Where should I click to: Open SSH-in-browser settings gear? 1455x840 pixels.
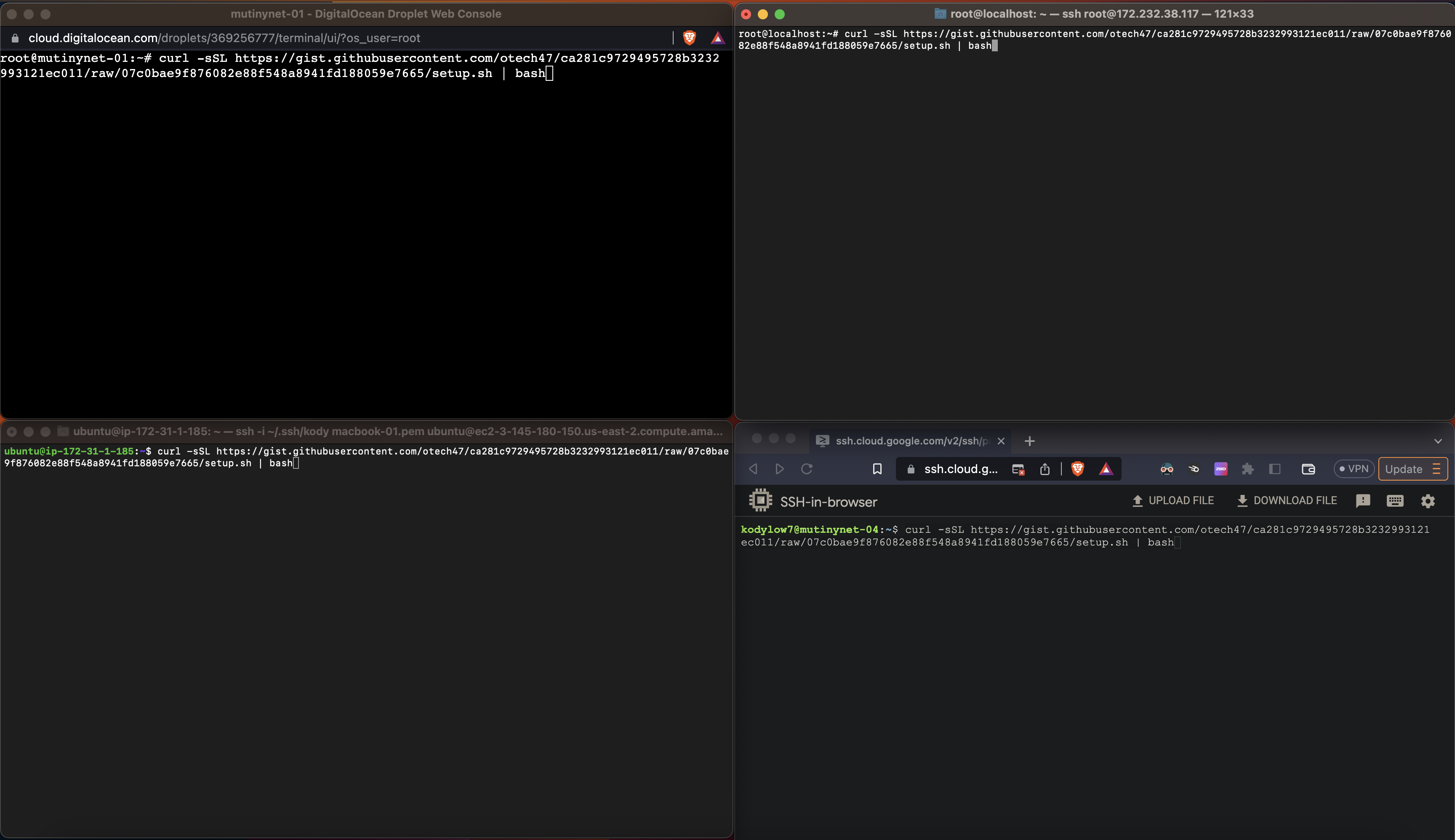tap(1428, 501)
